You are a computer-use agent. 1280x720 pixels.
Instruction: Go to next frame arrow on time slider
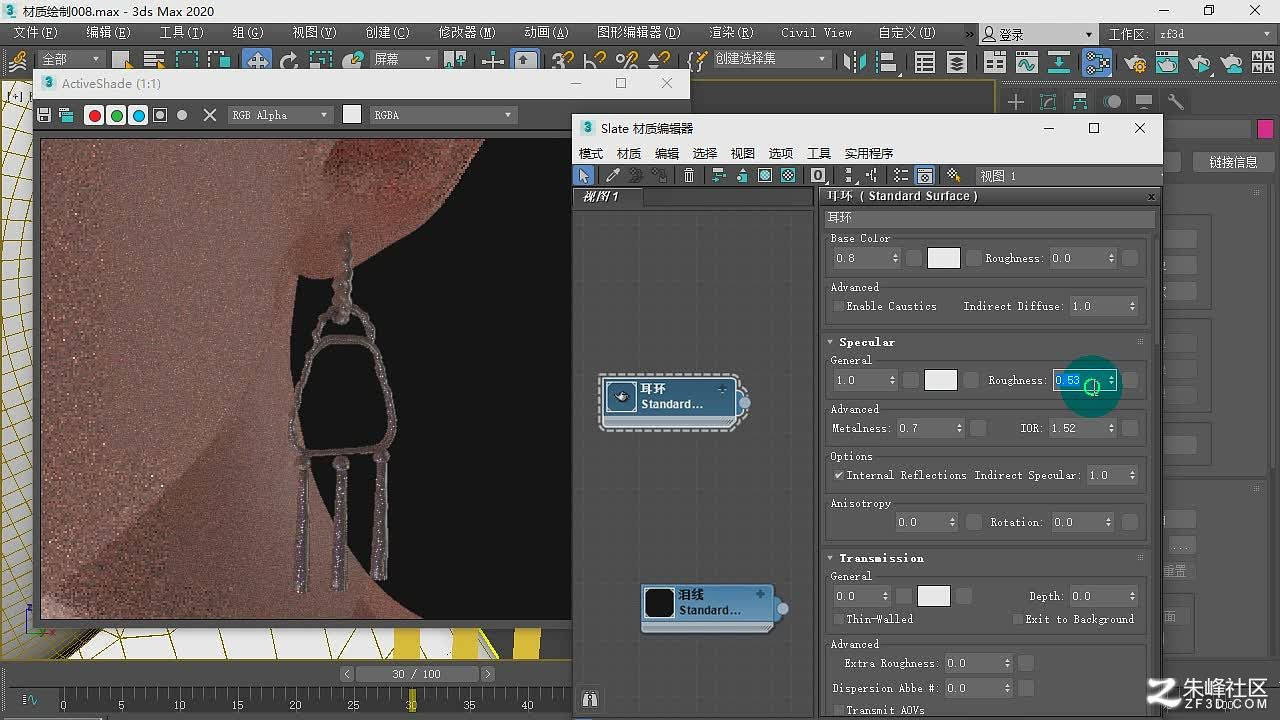tap(488, 674)
